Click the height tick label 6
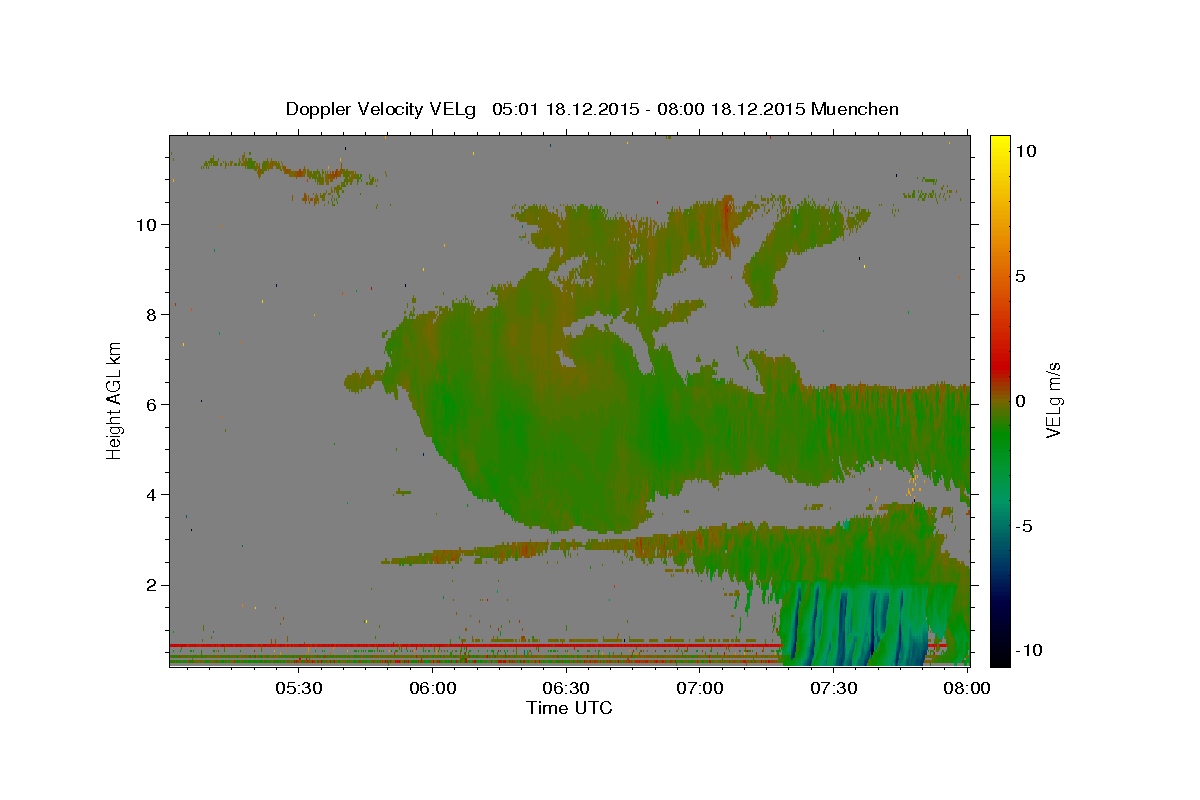 154,405
